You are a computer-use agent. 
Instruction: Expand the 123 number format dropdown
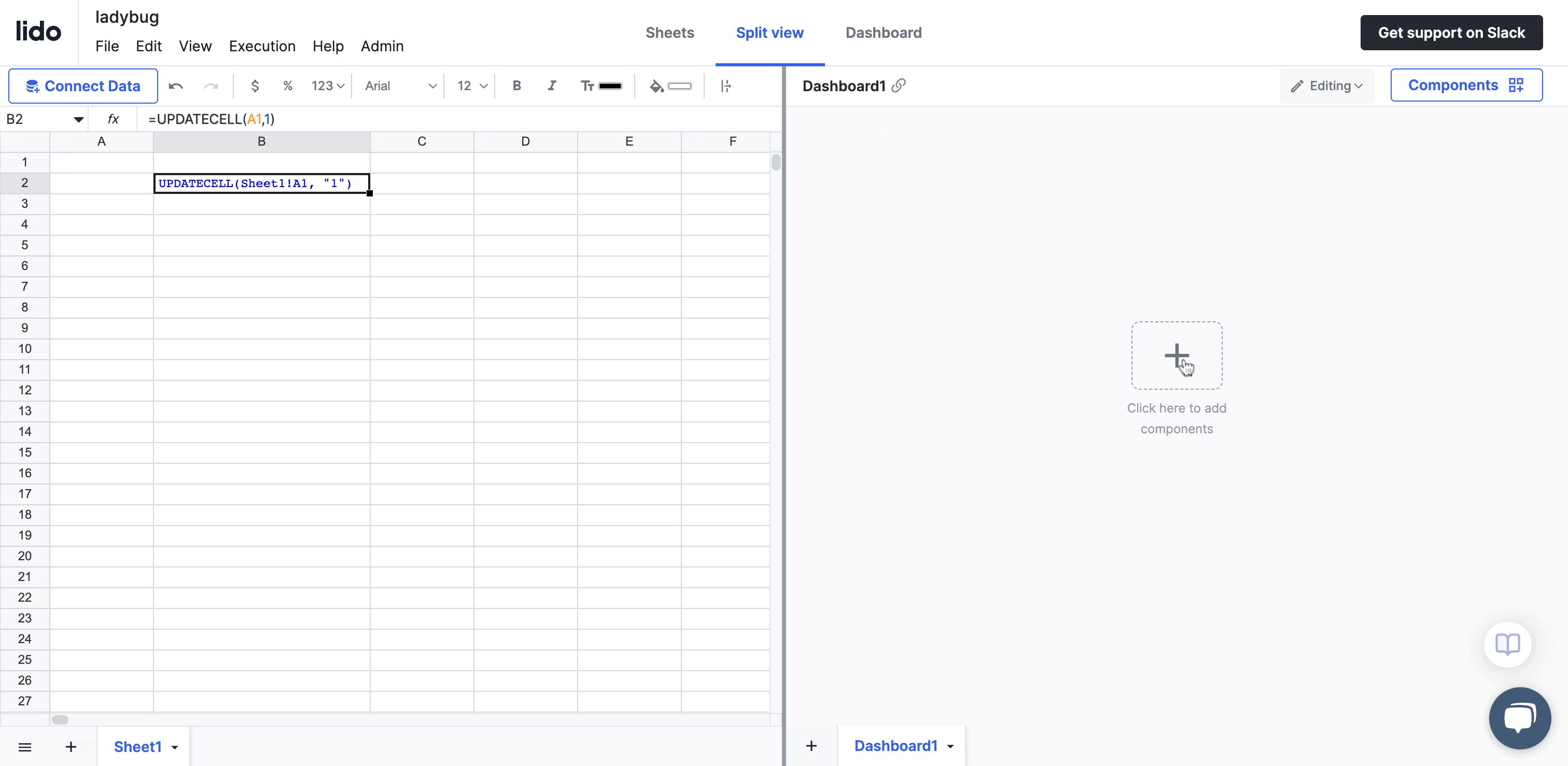click(x=328, y=86)
